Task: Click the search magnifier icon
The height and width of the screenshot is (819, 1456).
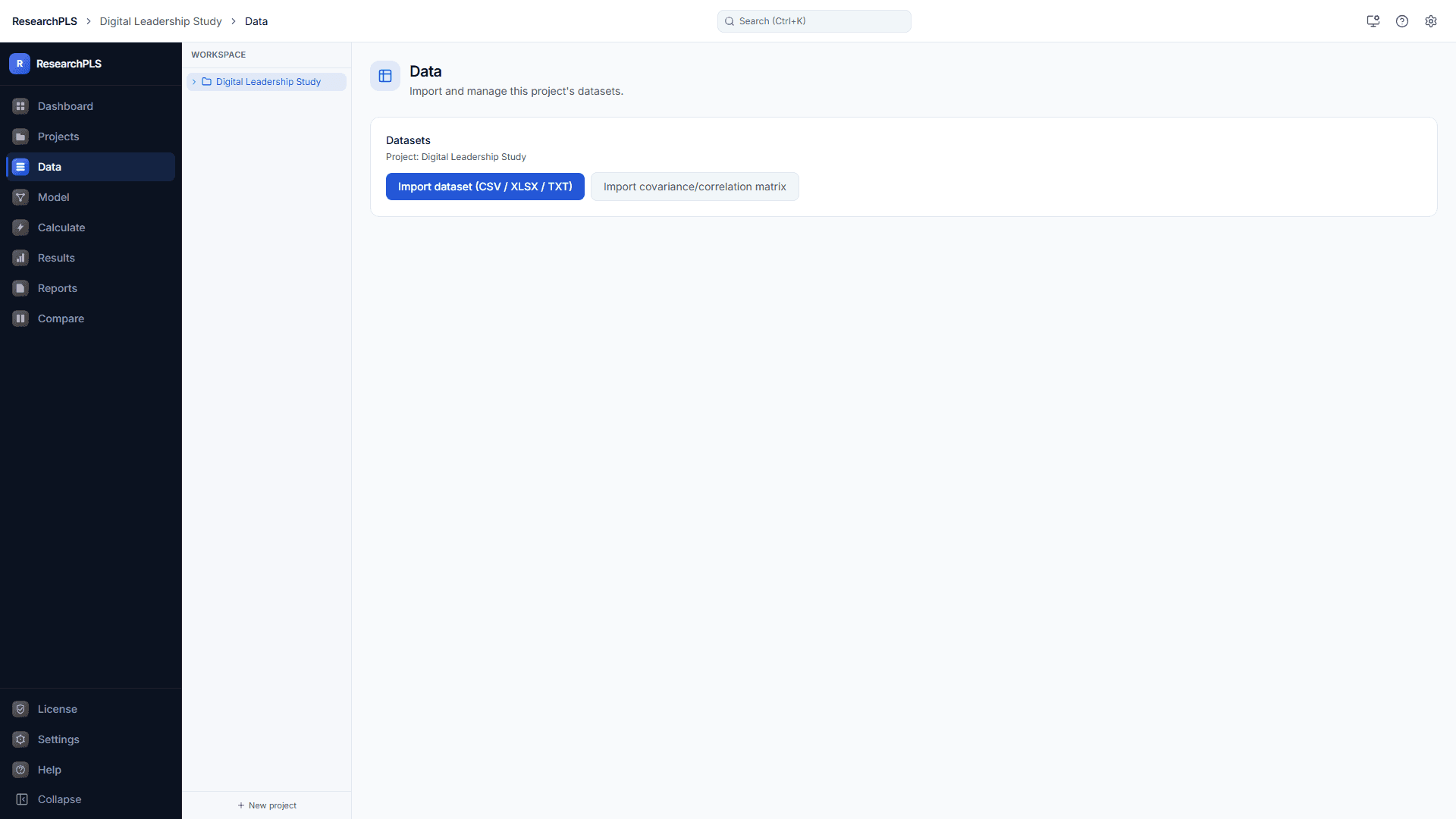Action: 730,21
